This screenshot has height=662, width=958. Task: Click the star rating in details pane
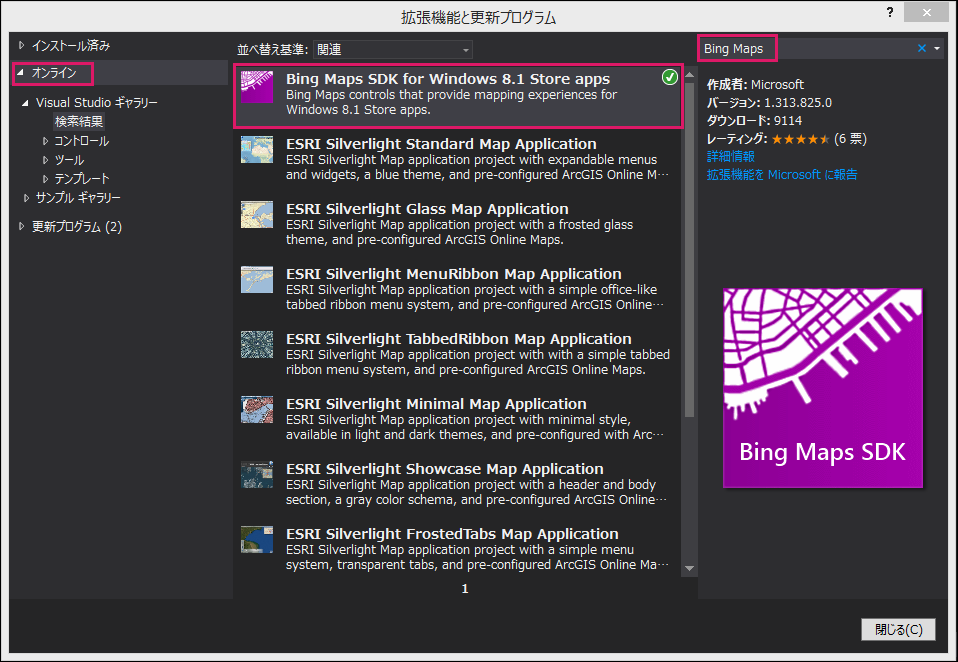tap(800, 139)
